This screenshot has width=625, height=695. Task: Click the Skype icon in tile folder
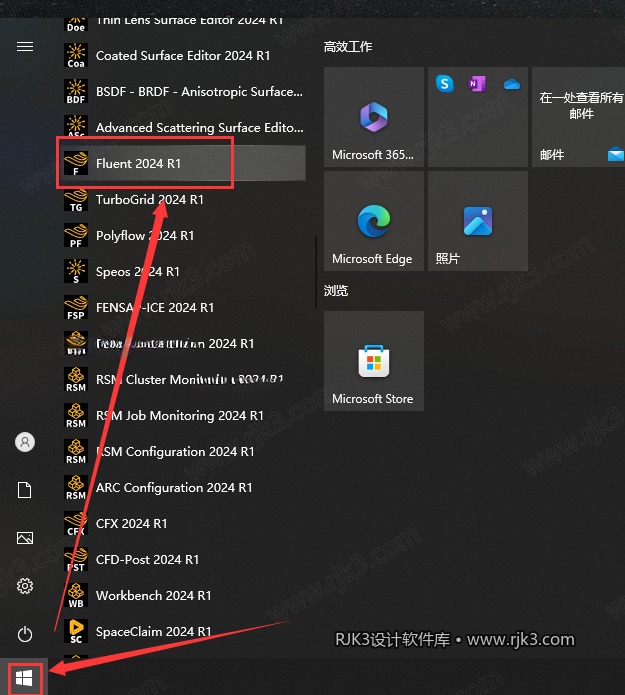click(445, 83)
